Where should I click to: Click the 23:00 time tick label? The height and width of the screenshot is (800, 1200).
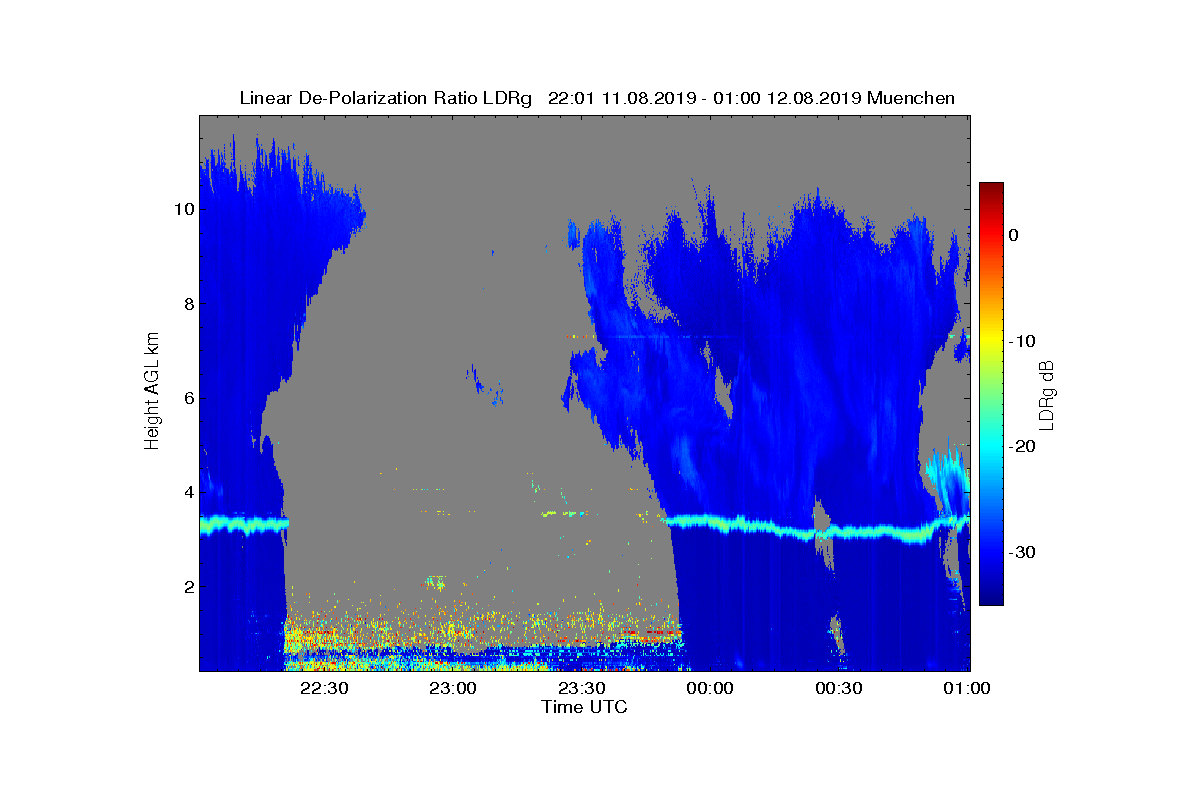[453, 688]
